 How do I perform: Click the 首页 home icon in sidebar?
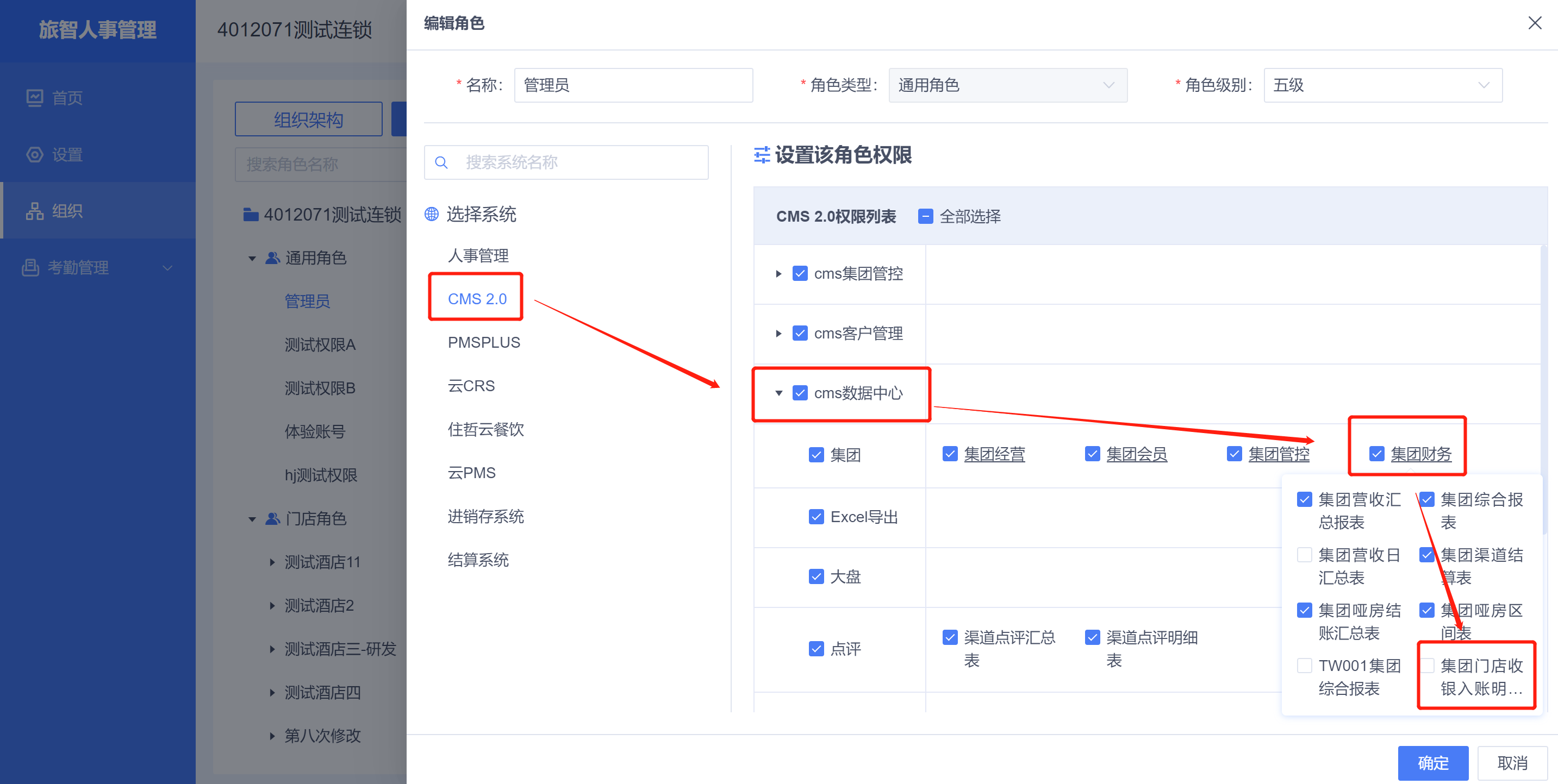(34, 97)
